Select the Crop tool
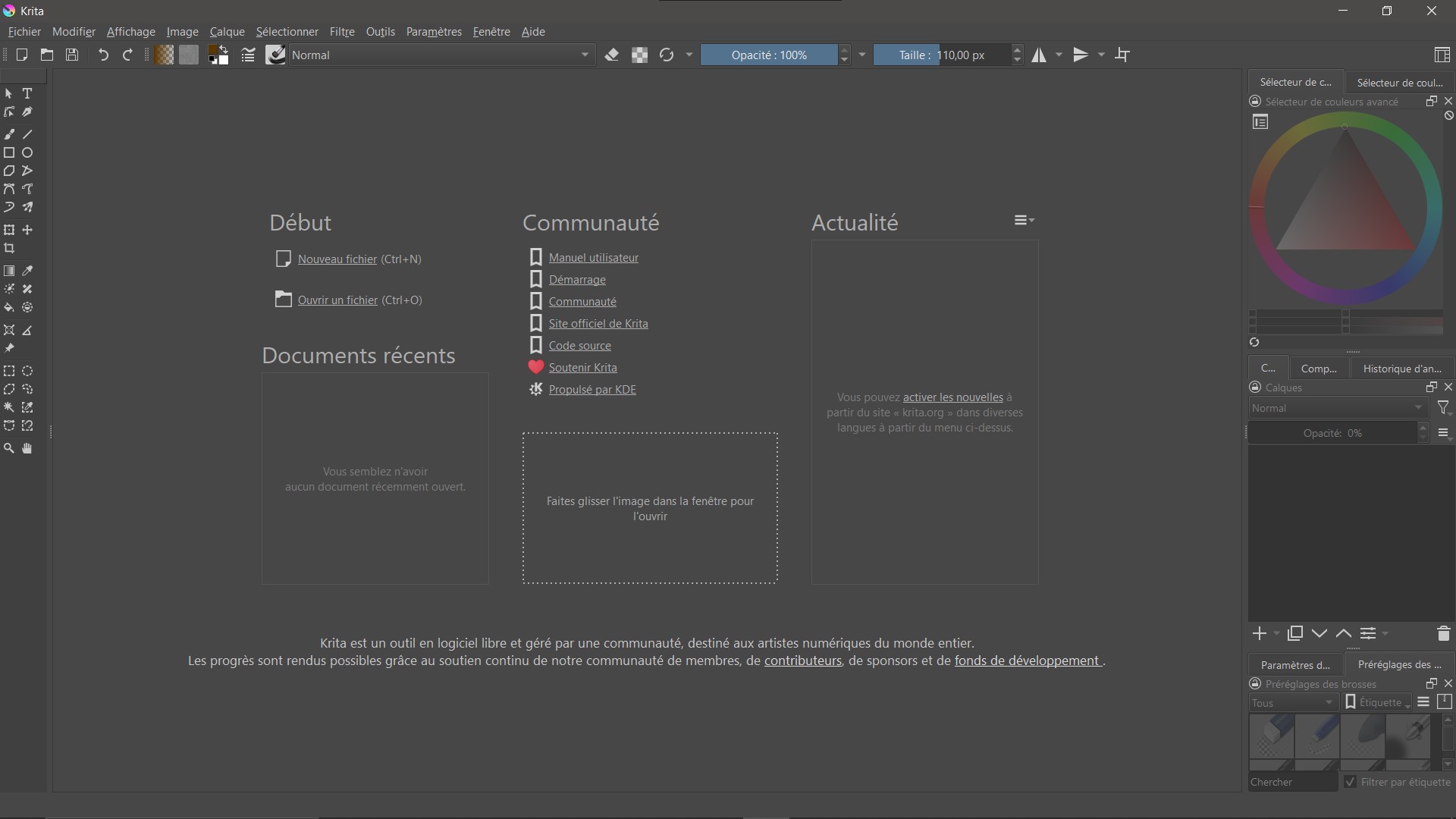This screenshot has height=819, width=1456. point(9,248)
